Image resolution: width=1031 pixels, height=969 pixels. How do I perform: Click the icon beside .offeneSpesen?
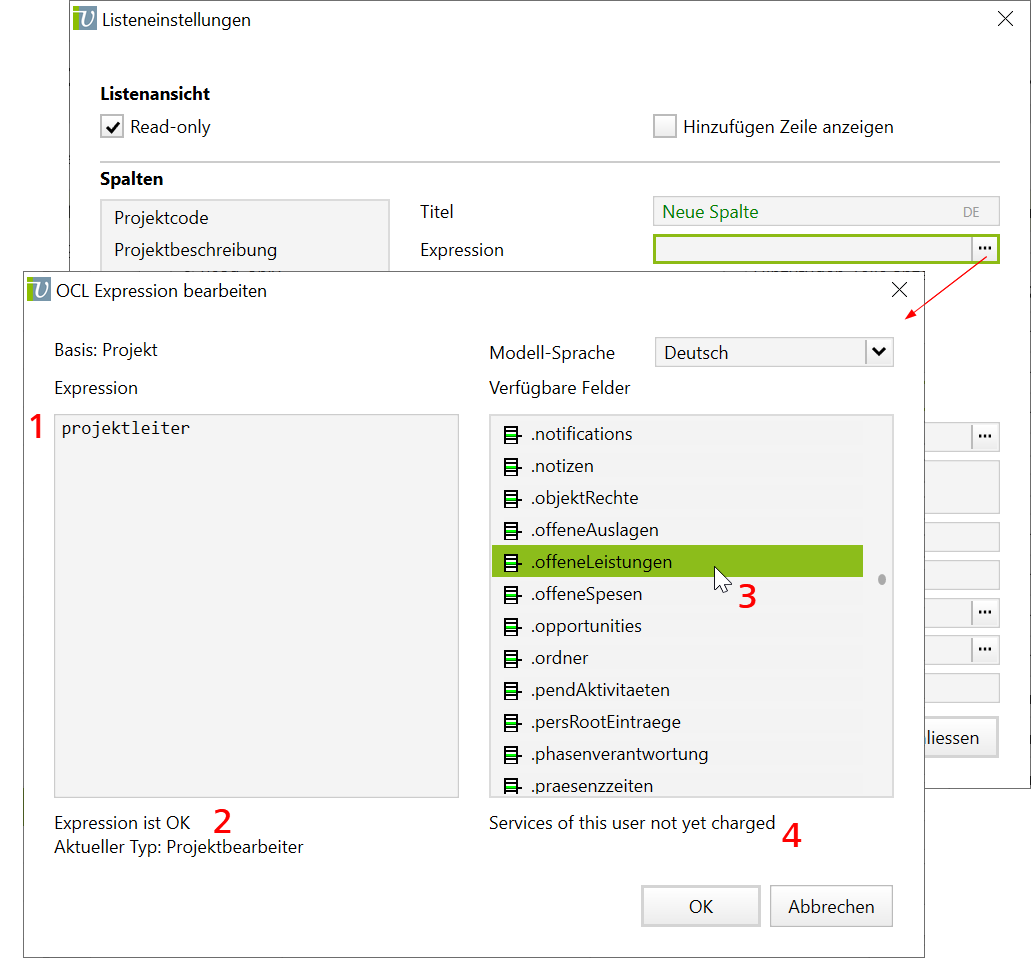click(511, 594)
